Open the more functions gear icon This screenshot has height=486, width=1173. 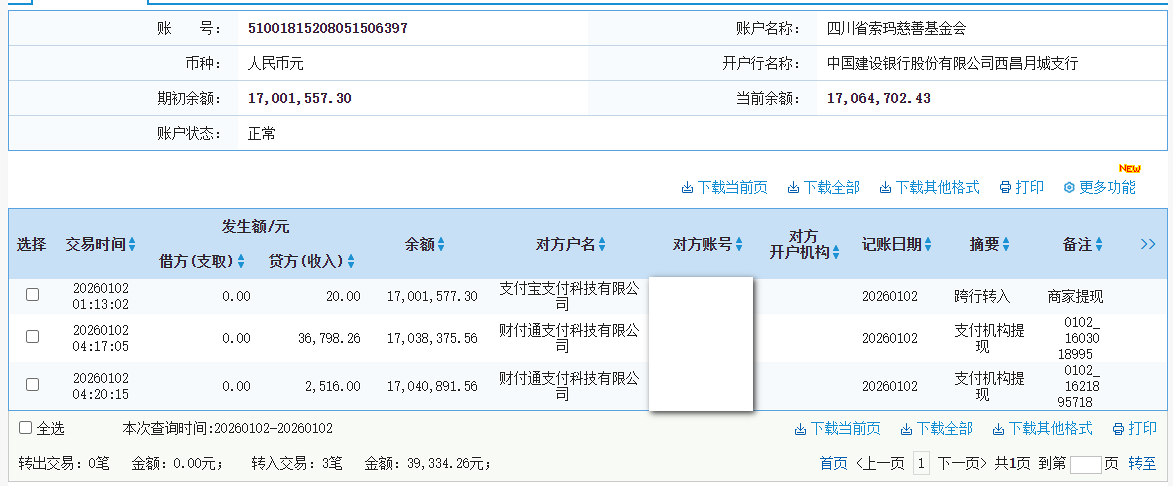(1068, 188)
